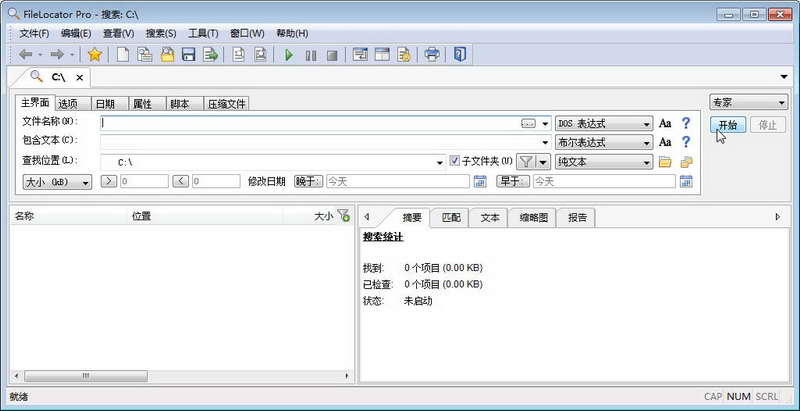
Task: Switch to the 报告 results tab
Action: tap(577, 218)
